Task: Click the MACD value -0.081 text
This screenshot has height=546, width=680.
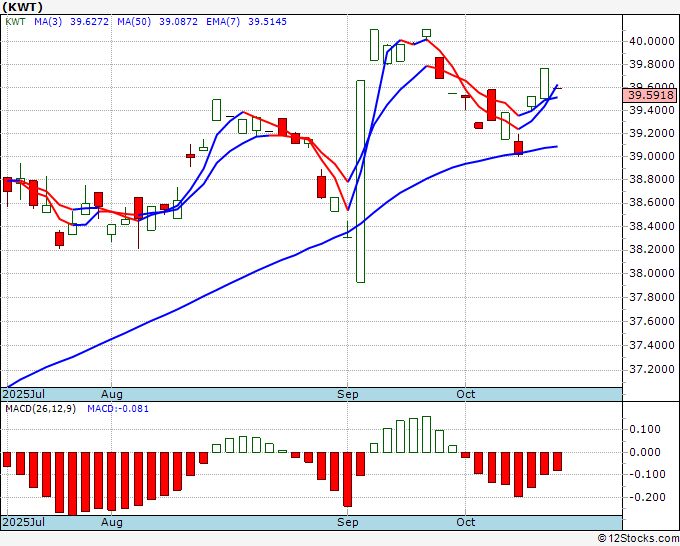Action: click(x=118, y=409)
